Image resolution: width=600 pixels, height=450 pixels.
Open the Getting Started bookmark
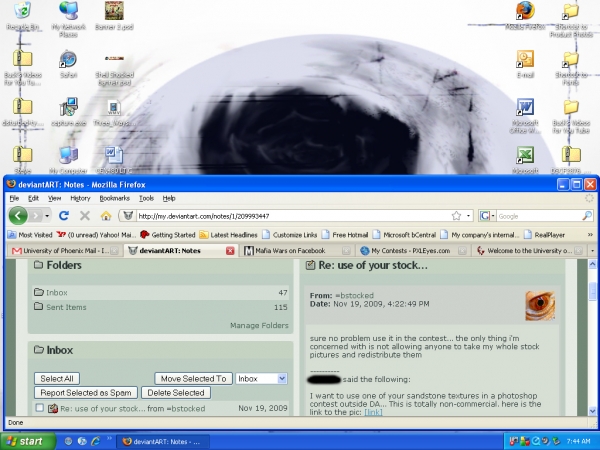[x=168, y=235]
